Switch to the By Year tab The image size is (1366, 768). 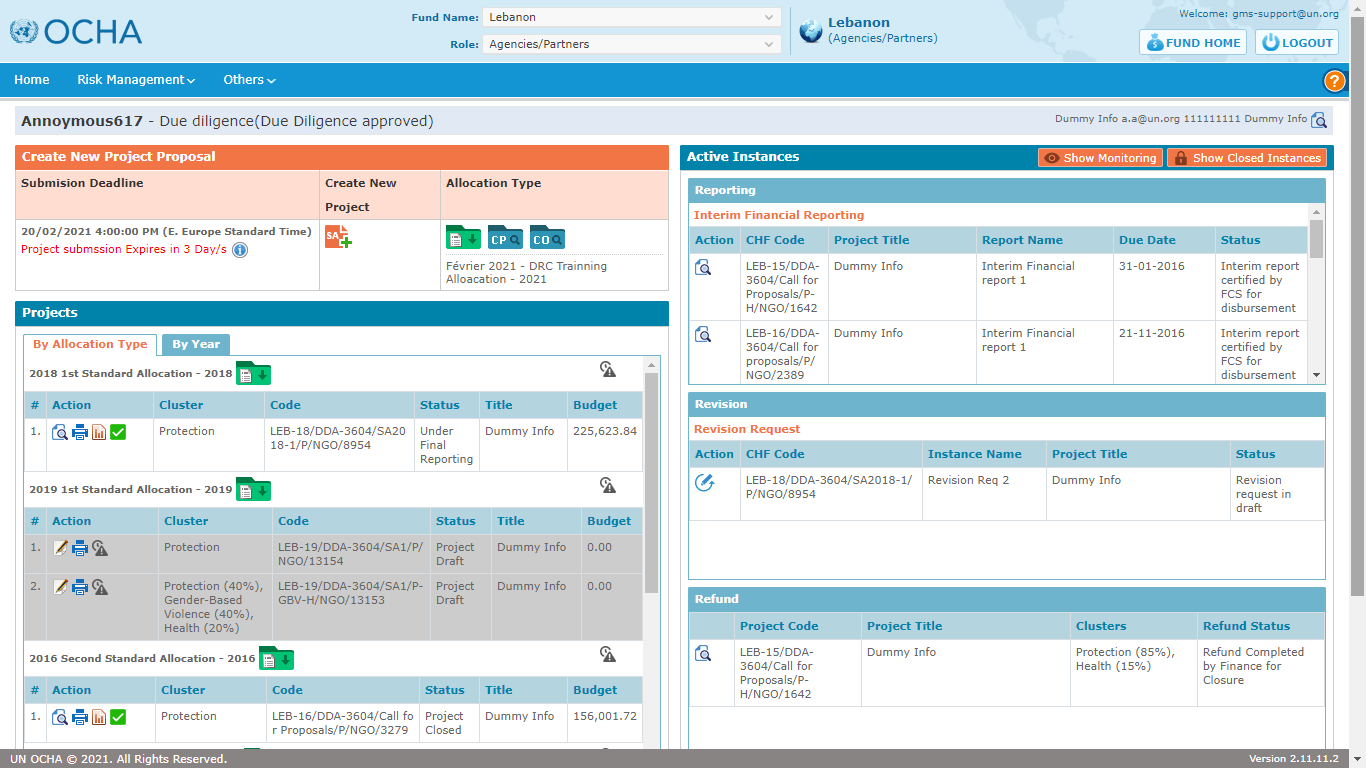(196, 344)
